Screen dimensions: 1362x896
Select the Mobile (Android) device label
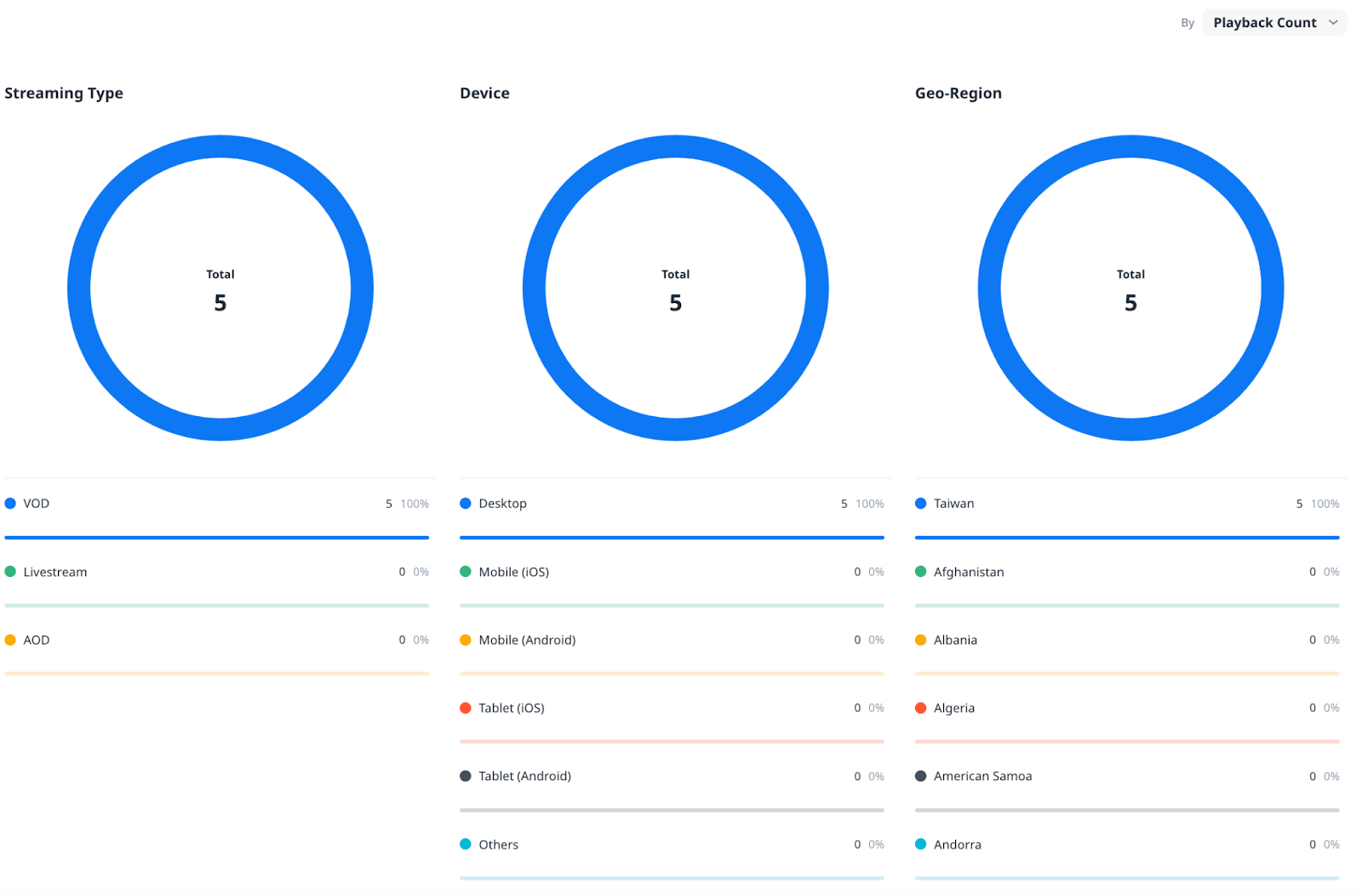click(527, 640)
